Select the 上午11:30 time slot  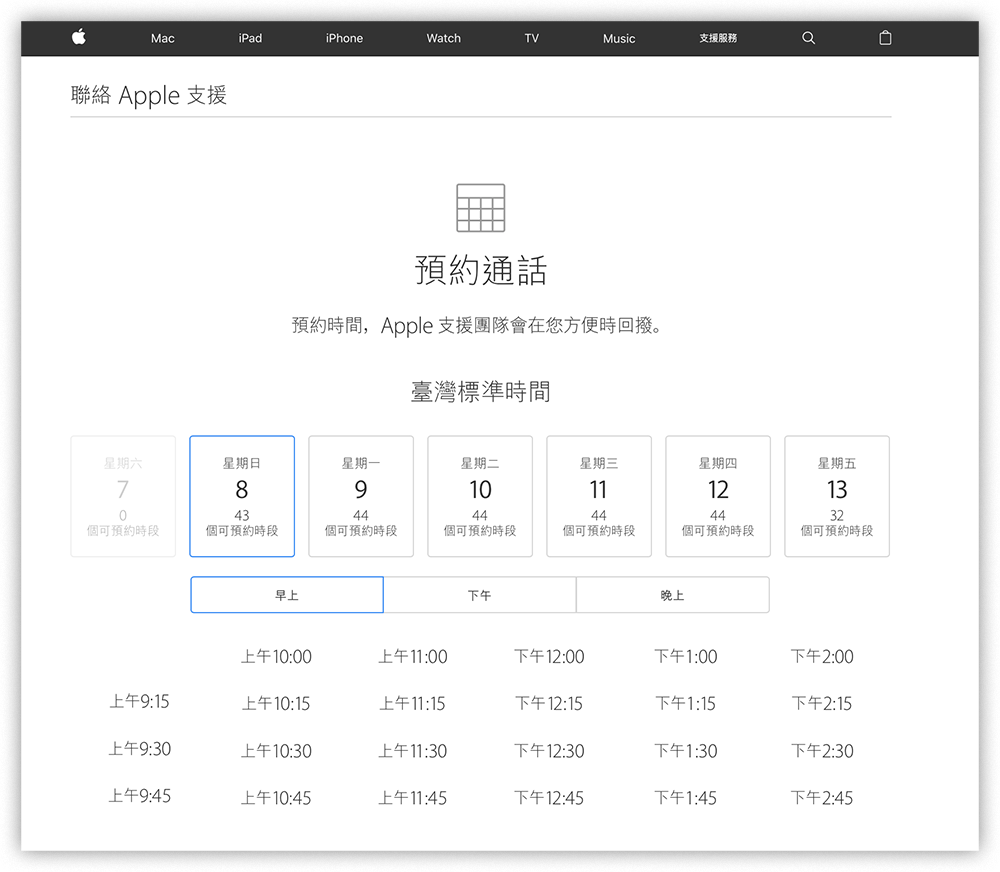[x=413, y=751]
